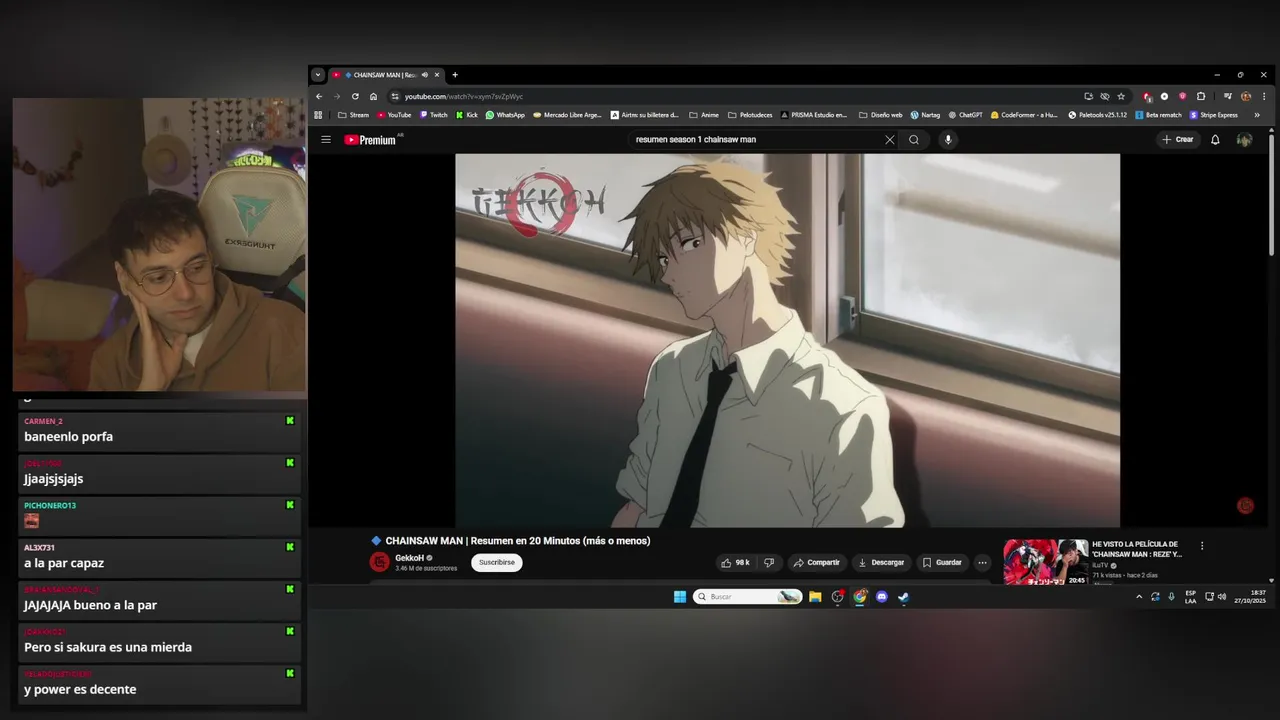Viewport: 1280px width, 720px height.
Task: Like the video with 98 k likes
Action: [735, 563]
